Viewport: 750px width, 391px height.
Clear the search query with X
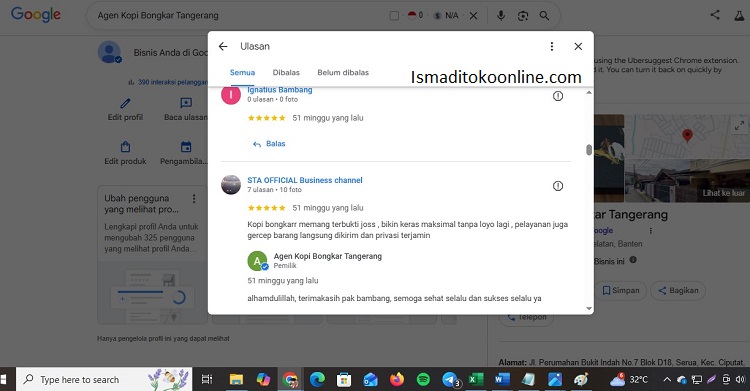(473, 16)
